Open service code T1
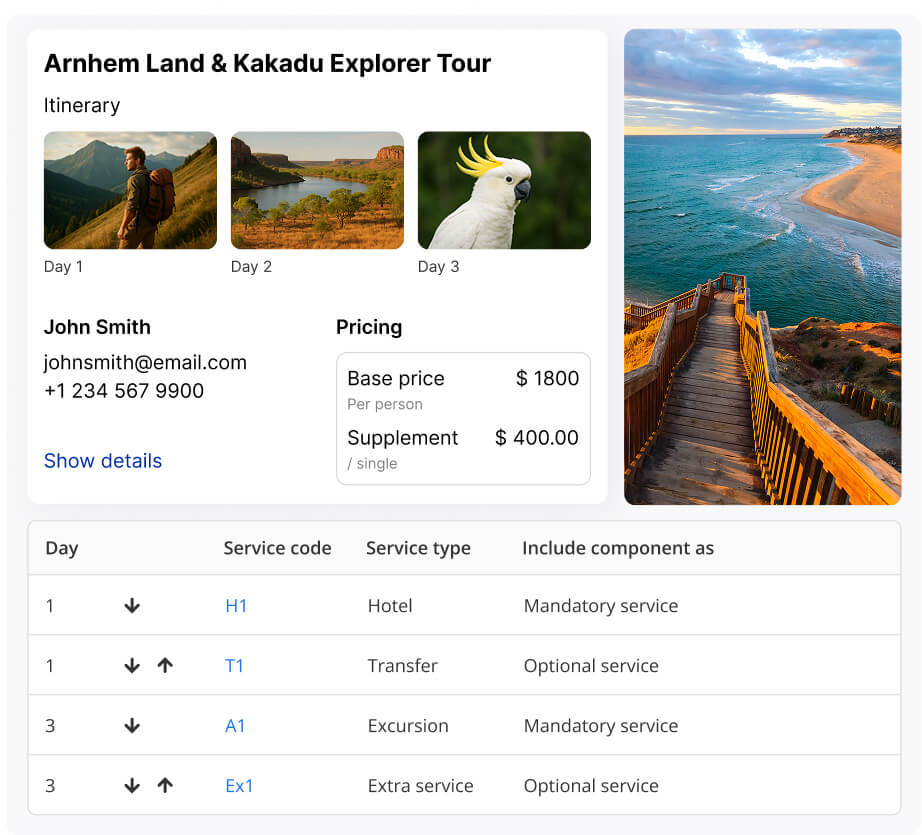 pos(234,666)
